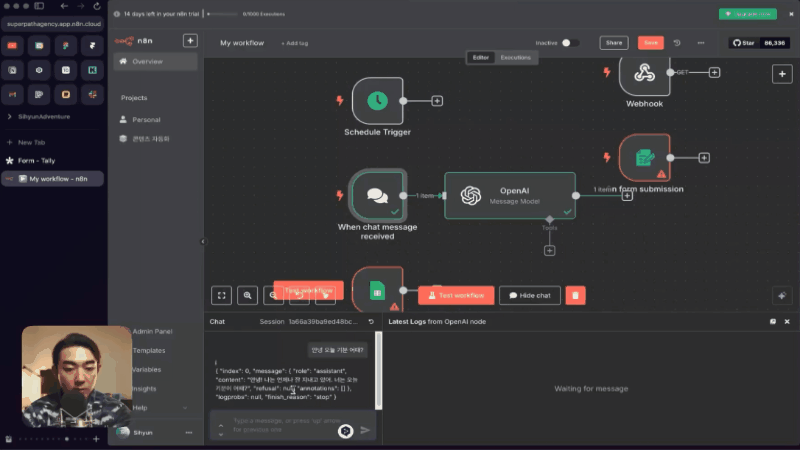
Task: Expand the SihyunAdventure folder
Action: pos(9,116)
